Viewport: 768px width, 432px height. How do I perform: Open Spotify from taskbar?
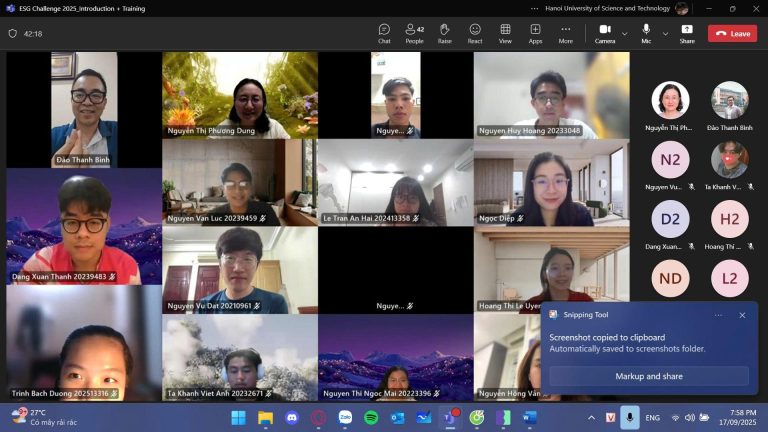point(371,418)
